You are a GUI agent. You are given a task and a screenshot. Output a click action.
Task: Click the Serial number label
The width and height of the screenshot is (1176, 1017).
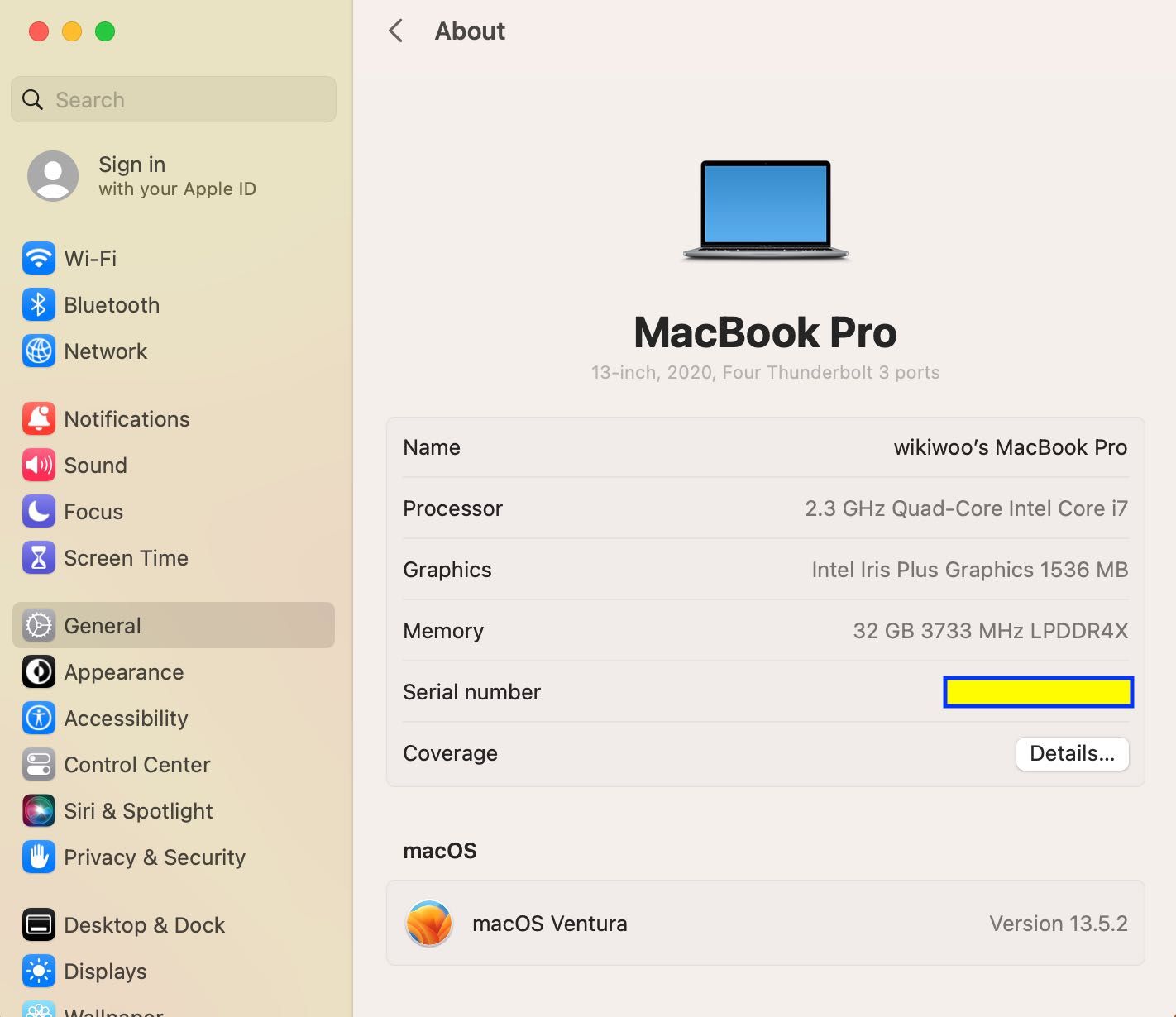coord(471,692)
